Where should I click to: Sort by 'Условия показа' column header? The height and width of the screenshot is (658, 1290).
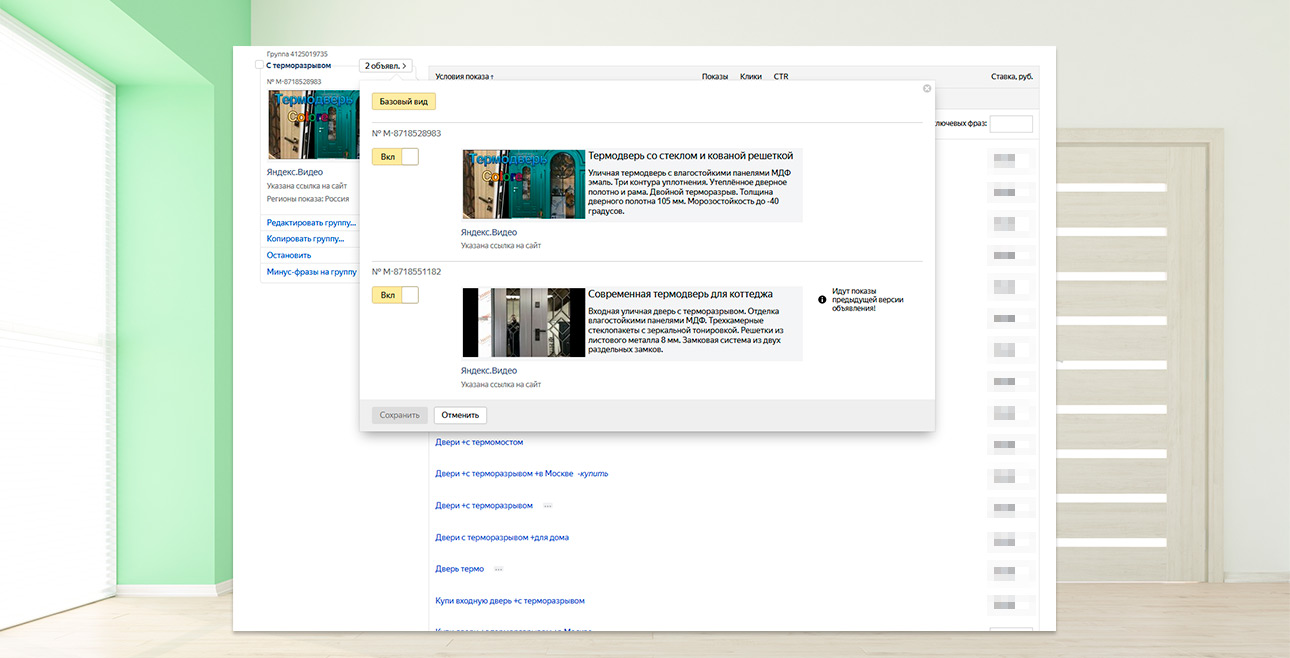coord(464,77)
